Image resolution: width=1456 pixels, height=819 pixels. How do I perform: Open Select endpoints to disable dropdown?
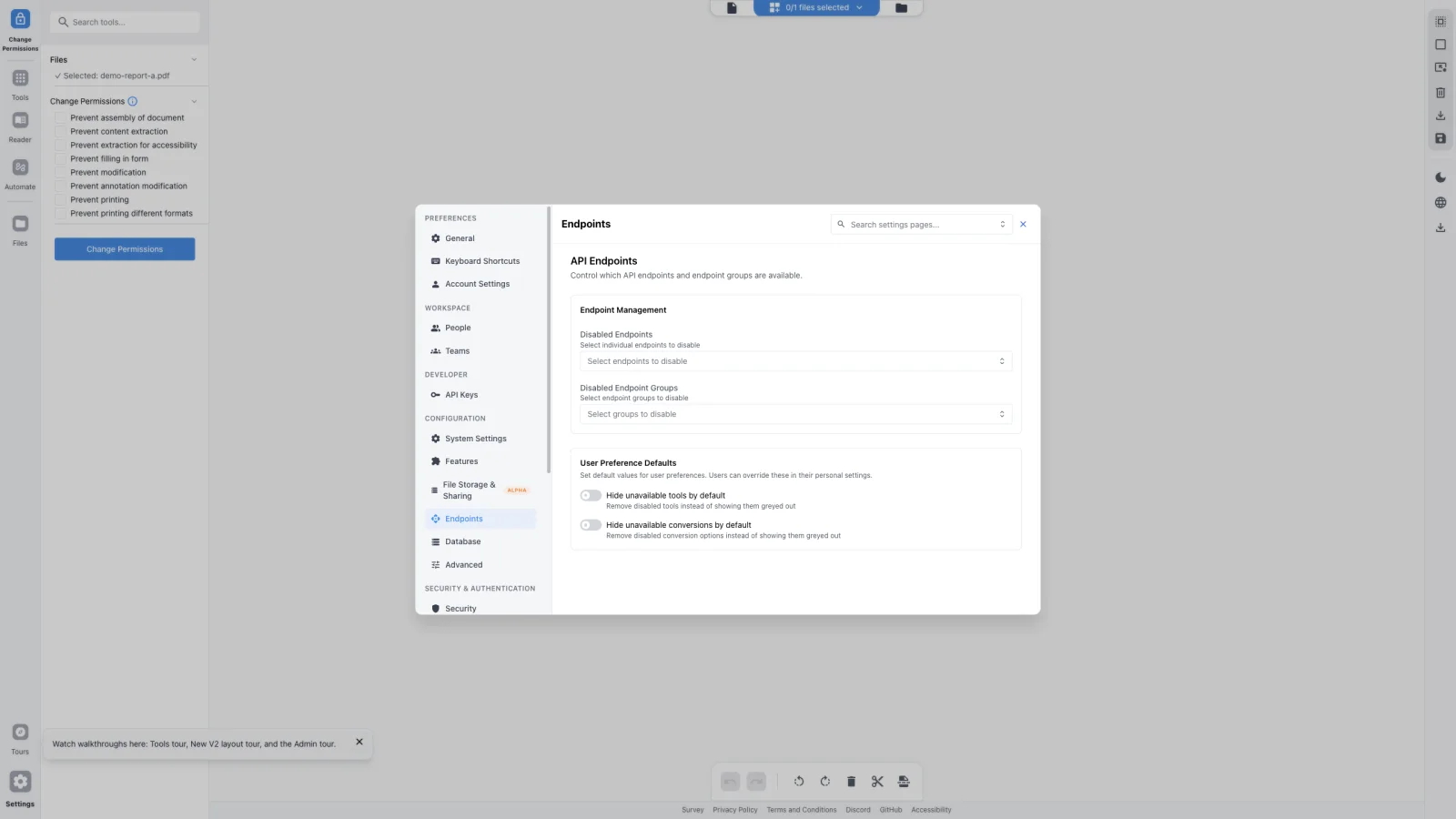coord(795,361)
